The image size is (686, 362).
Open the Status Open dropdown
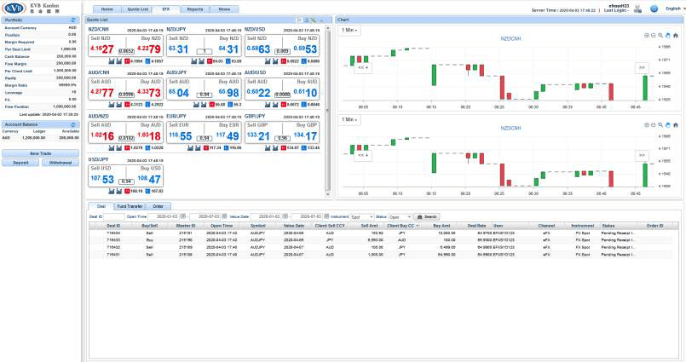tap(400, 217)
